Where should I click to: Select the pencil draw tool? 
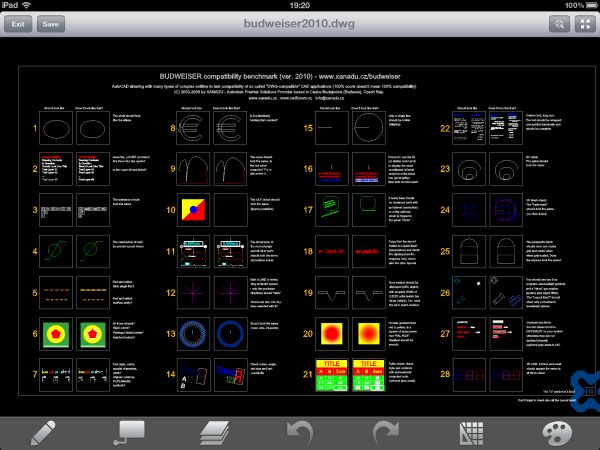42,433
